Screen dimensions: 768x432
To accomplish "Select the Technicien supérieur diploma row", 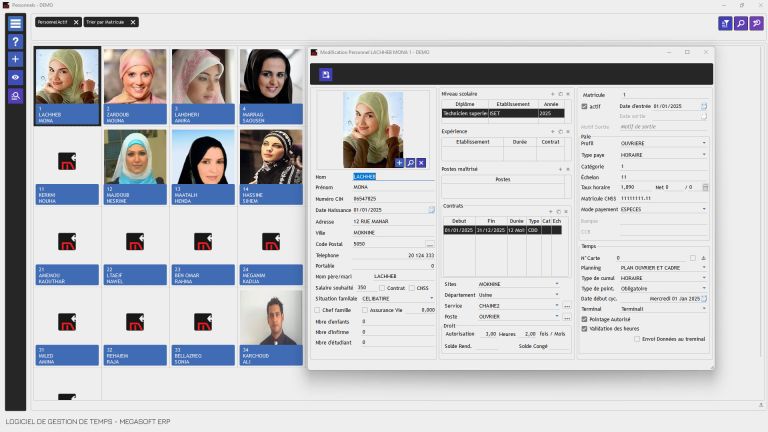I will coord(503,113).
